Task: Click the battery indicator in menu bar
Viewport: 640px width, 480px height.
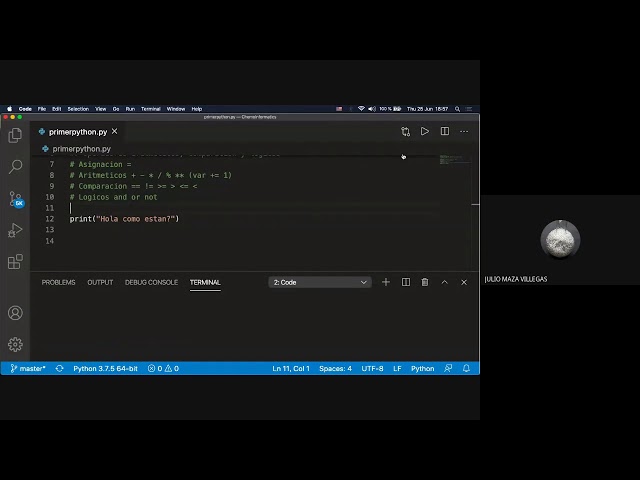Action: 391,109
